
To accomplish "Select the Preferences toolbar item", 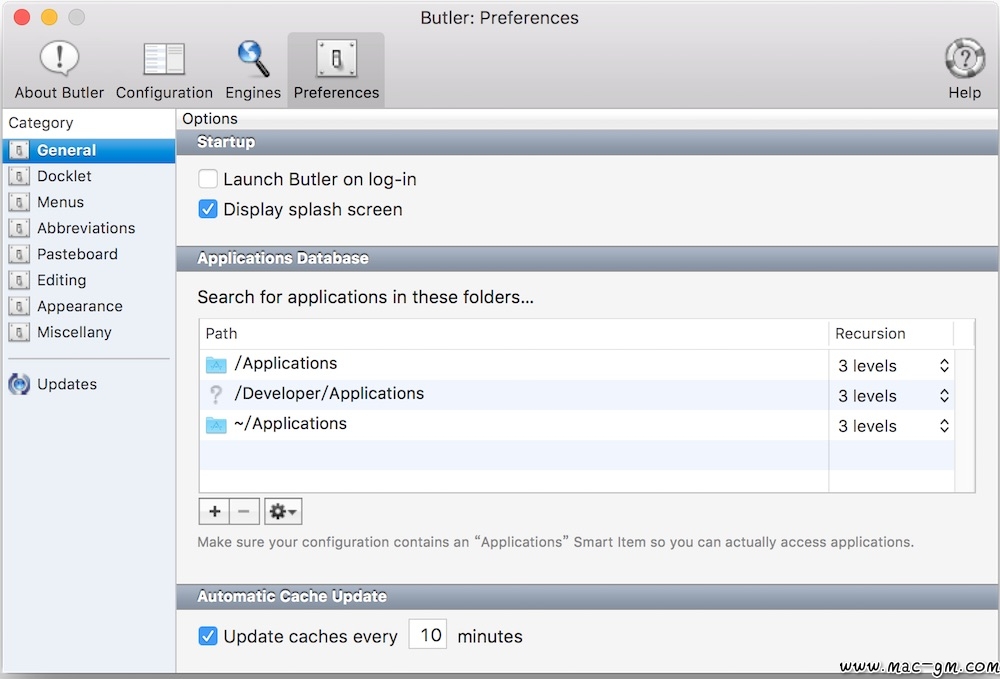I will pyautogui.click(x=336, y=69).
